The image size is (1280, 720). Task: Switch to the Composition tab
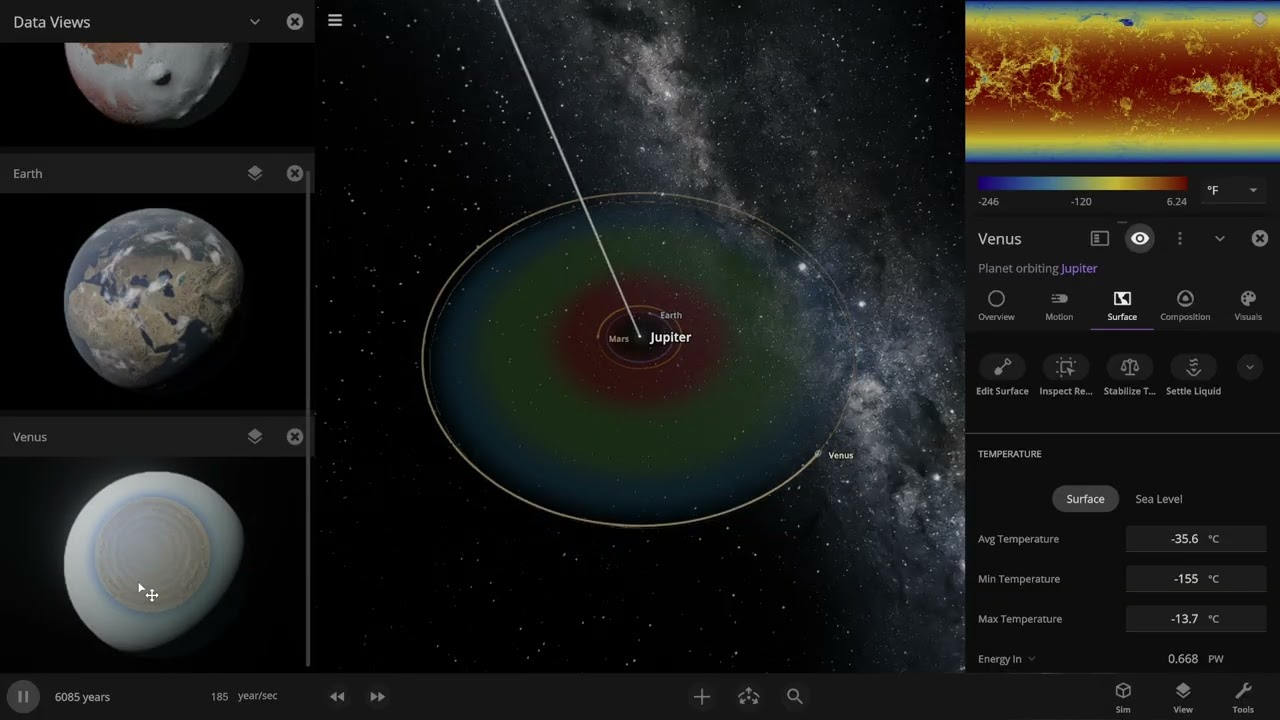click(x=1185, y=306)
